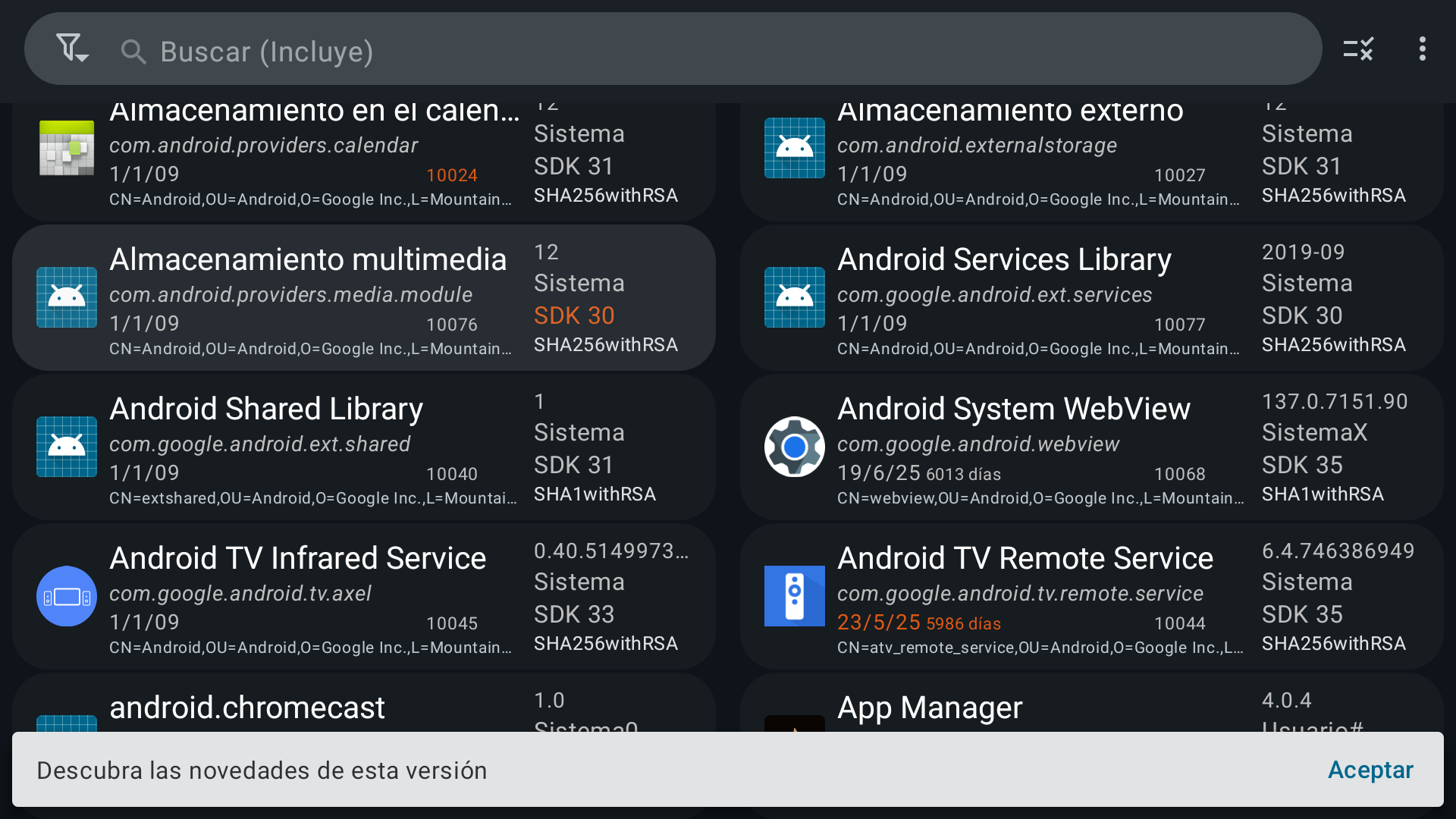Accept the release notes banner with Aceptar
Screen dimensions: 1456x819
[x=1370, y=770]
